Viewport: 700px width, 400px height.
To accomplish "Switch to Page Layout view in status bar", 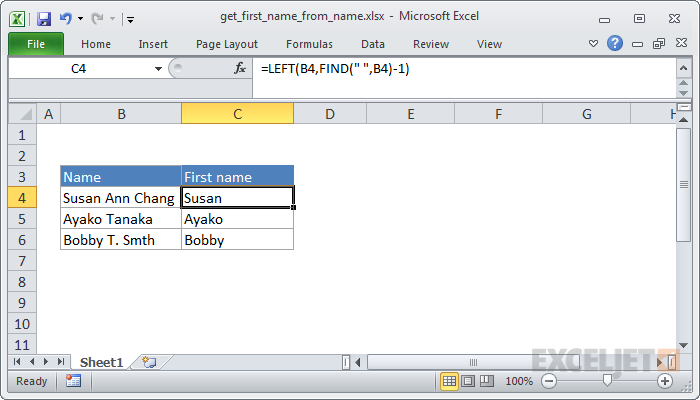I will 469,381.
